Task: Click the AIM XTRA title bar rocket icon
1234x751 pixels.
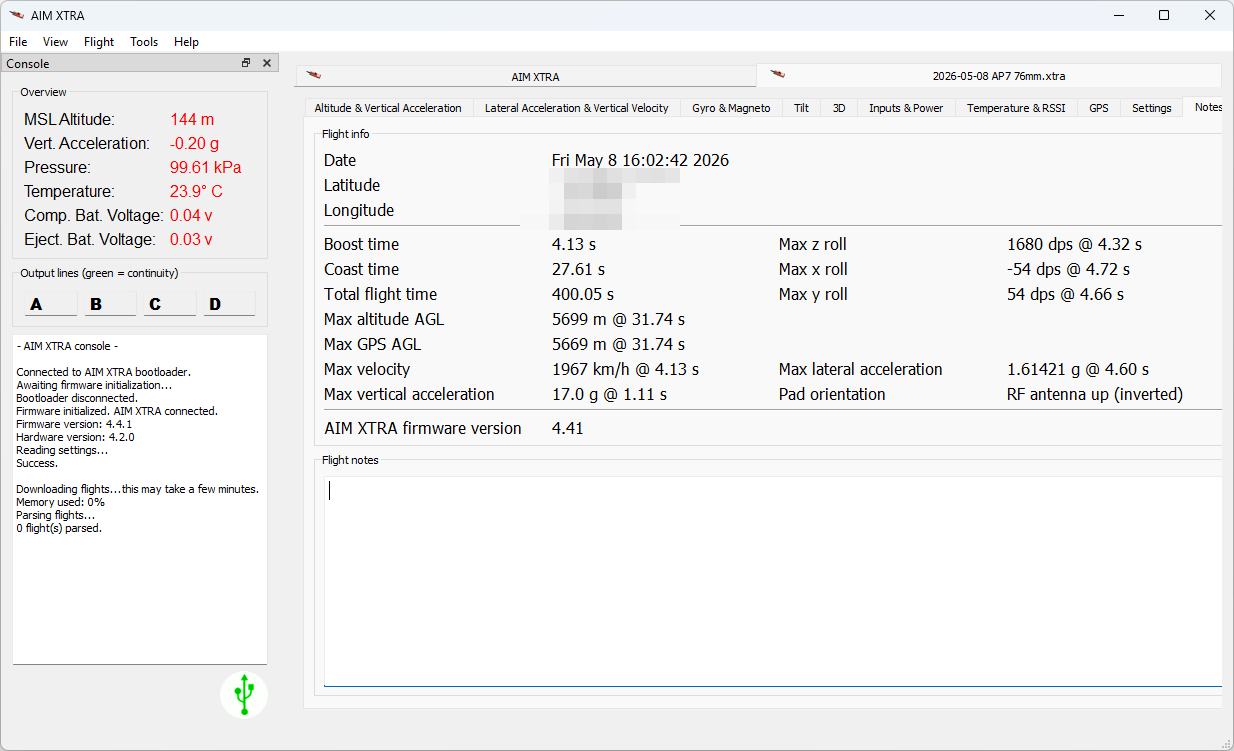Action: [x=16, y=15]
